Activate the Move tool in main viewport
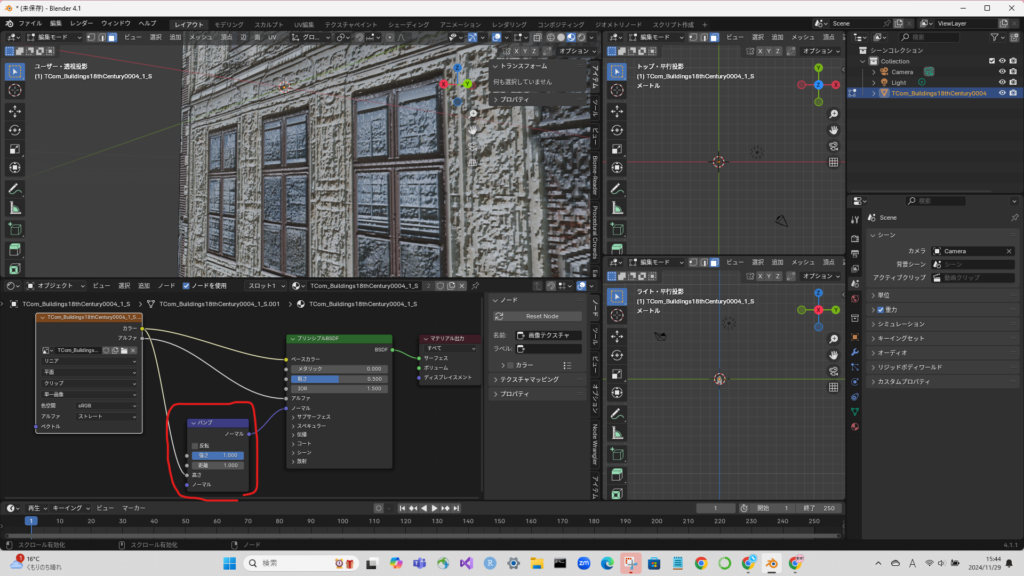 [15, 110]
